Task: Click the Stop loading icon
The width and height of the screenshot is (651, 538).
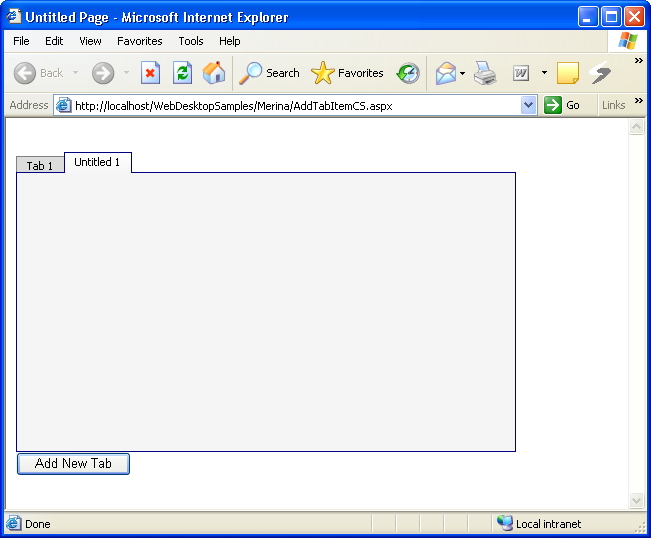Action: coord(150,73)
